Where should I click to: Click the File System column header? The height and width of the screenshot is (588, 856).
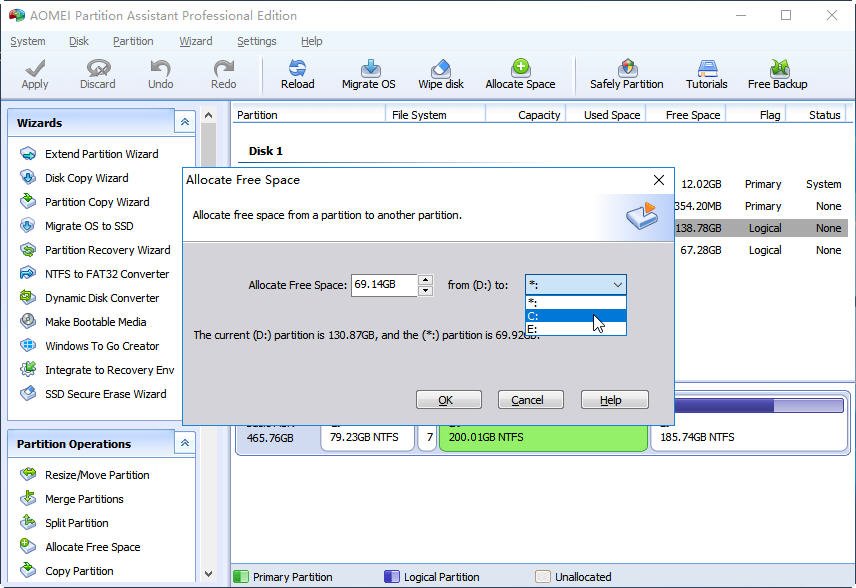tap(419, 115)
